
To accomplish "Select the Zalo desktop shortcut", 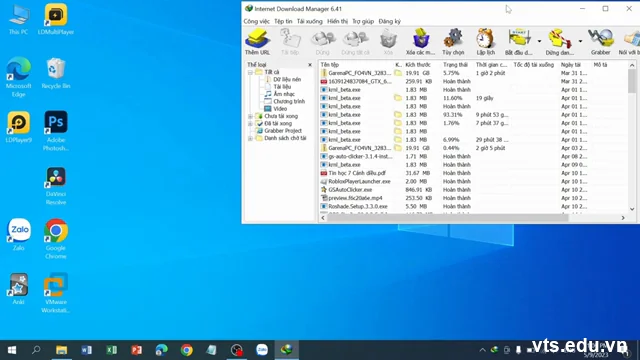I will click(18, 234).
